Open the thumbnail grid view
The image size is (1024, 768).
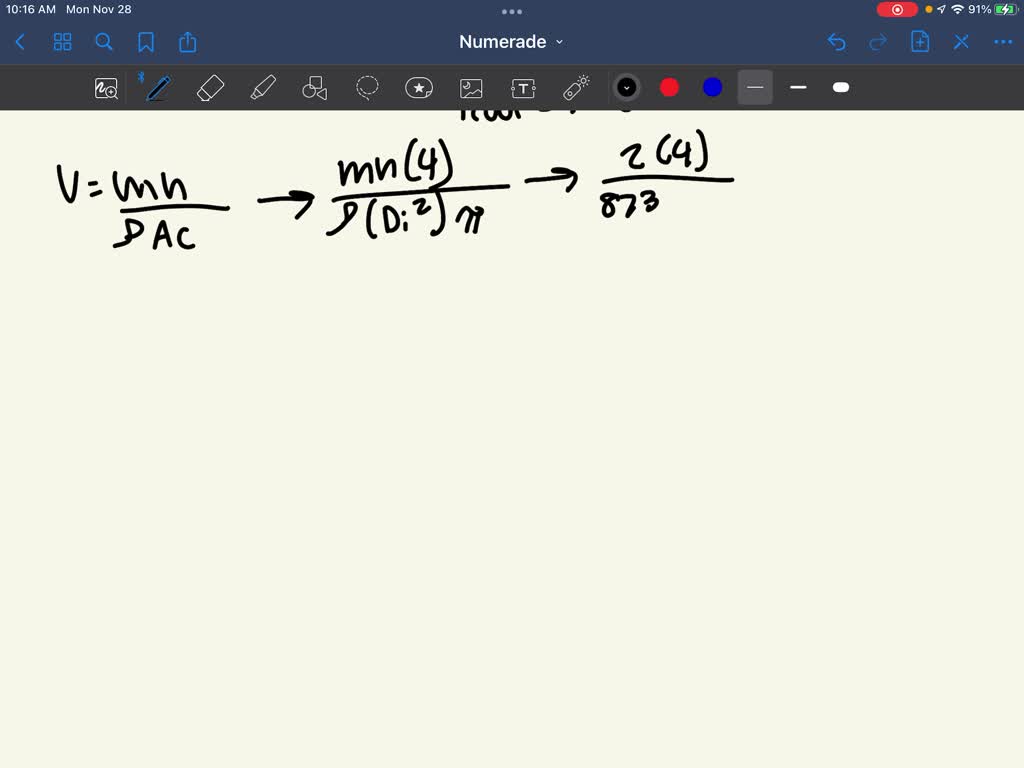tap(63, 42)
